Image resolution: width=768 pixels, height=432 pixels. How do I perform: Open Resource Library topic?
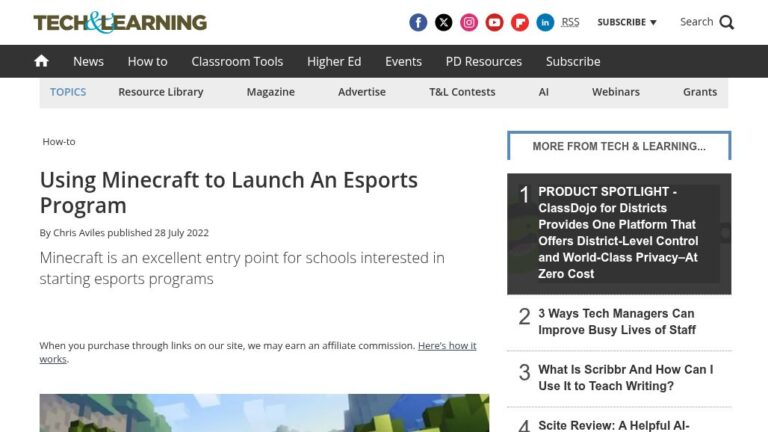click(161, 92)
